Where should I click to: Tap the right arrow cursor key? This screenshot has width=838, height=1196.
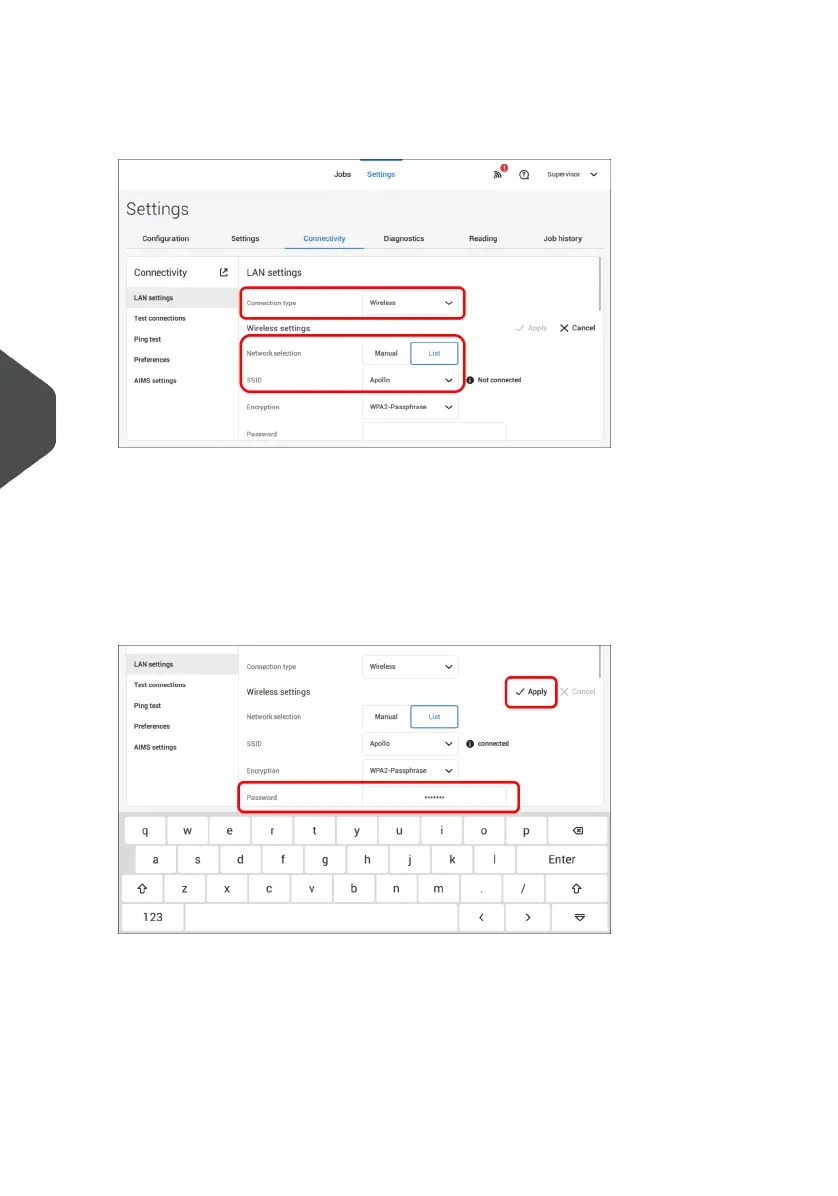pyautogui.click(x=528, y=917)
